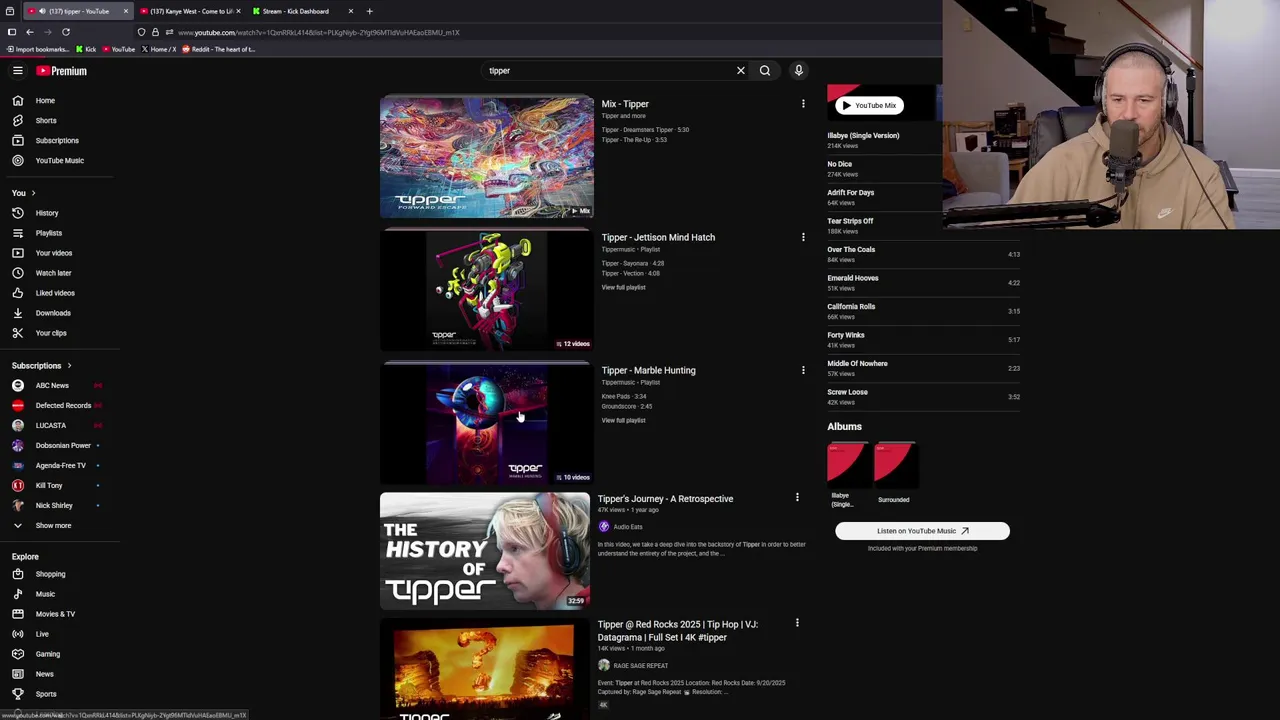The width and height of the screenshot is (1280, 720).
Task: Open 'Tipper - Jettison Mind Hatch' title
Action: click(x=658, y=237)
